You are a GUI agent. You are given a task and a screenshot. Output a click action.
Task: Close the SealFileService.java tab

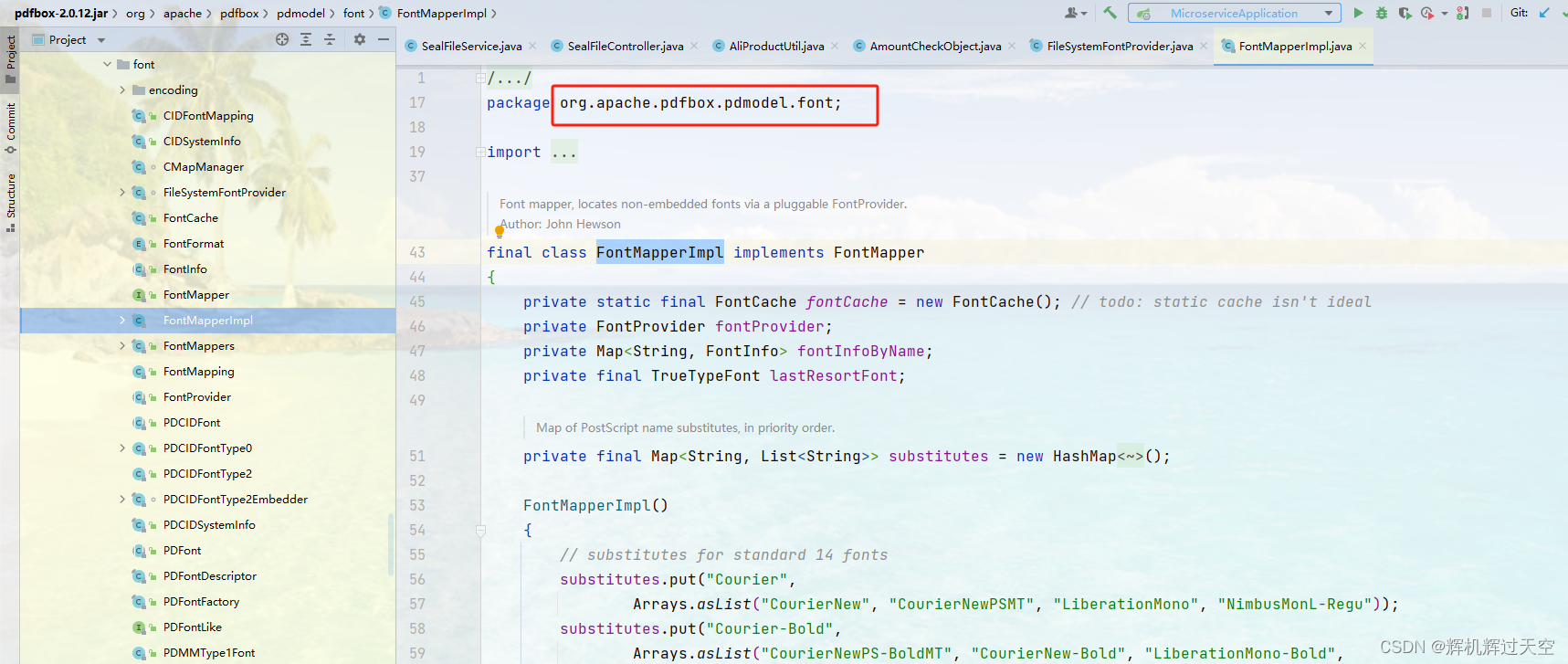pyautogui.click(x=532, y=46)
